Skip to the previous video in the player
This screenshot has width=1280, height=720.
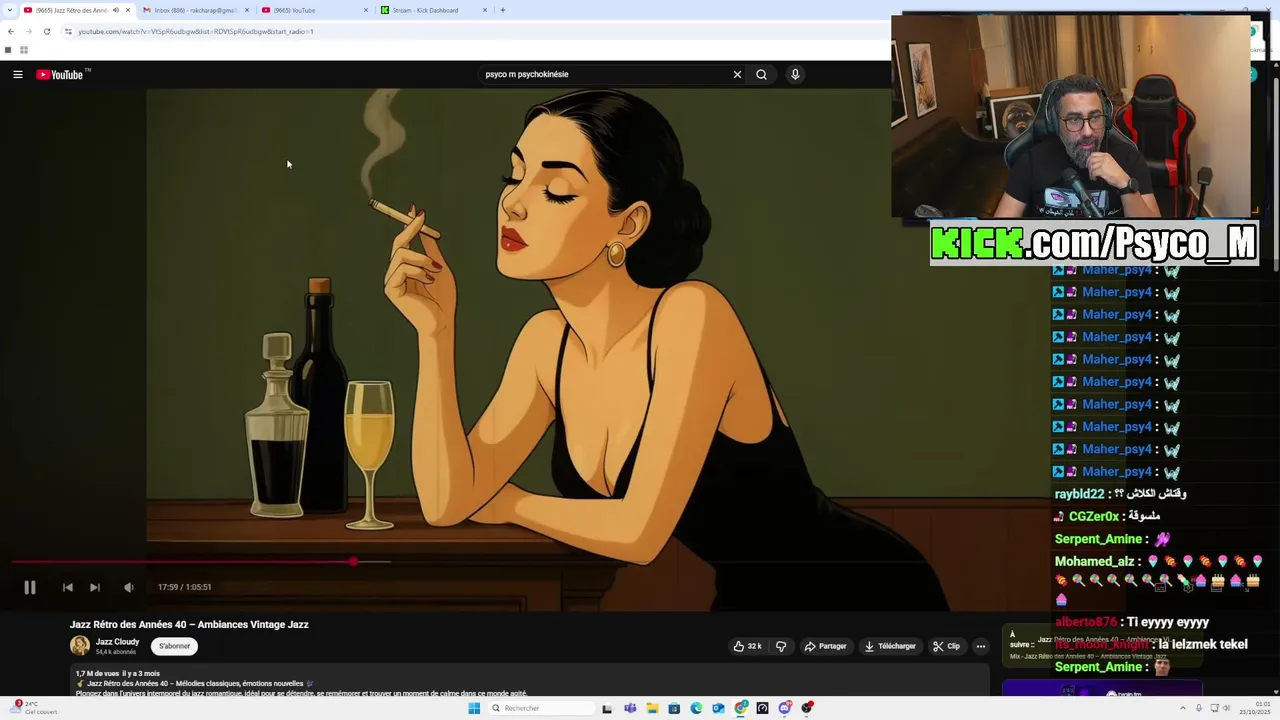[x=67, y=587]
